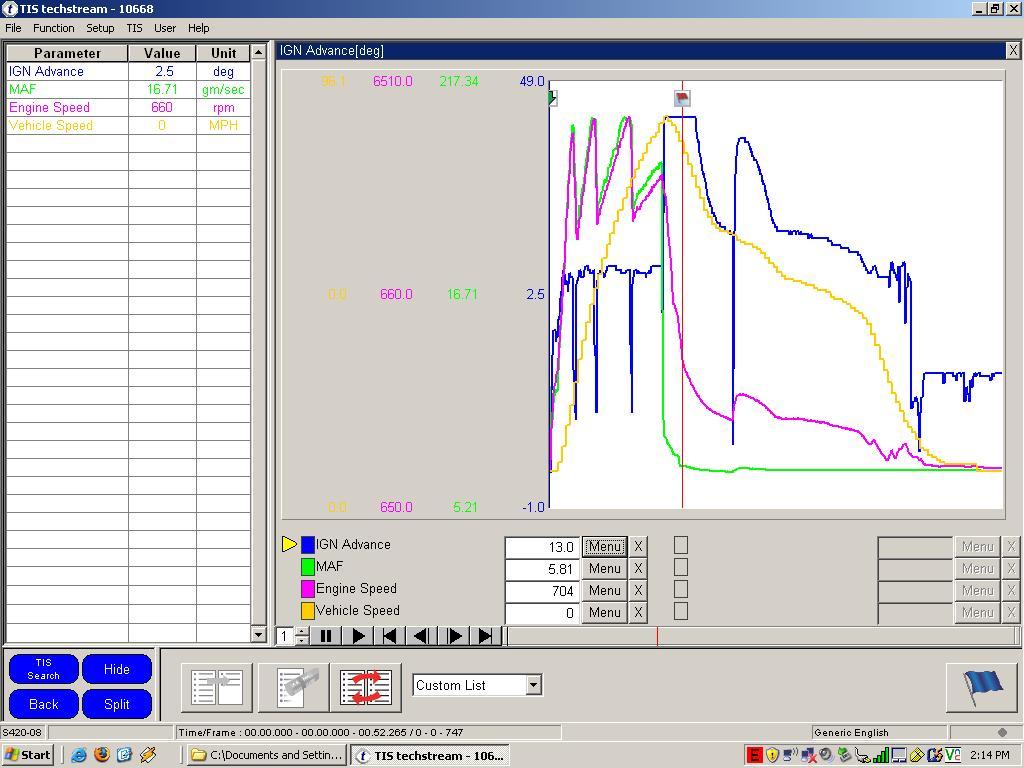Open Menu for Engine Speed graph
Viewport: 1024px width, 768px height.
pos(604,590)
